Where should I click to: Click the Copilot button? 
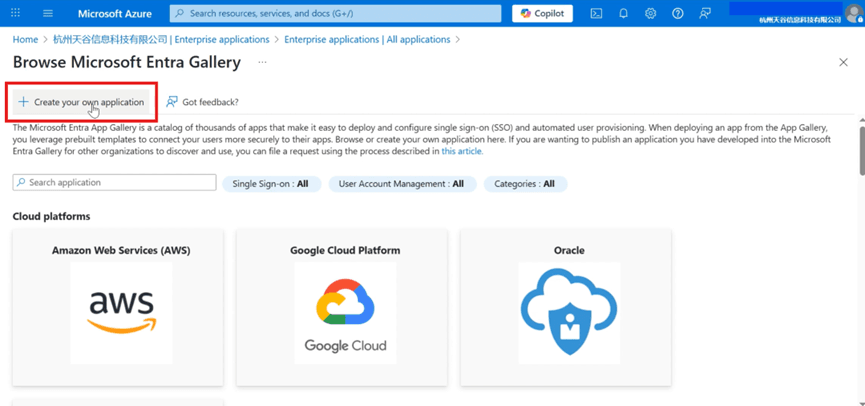point(542,13)
